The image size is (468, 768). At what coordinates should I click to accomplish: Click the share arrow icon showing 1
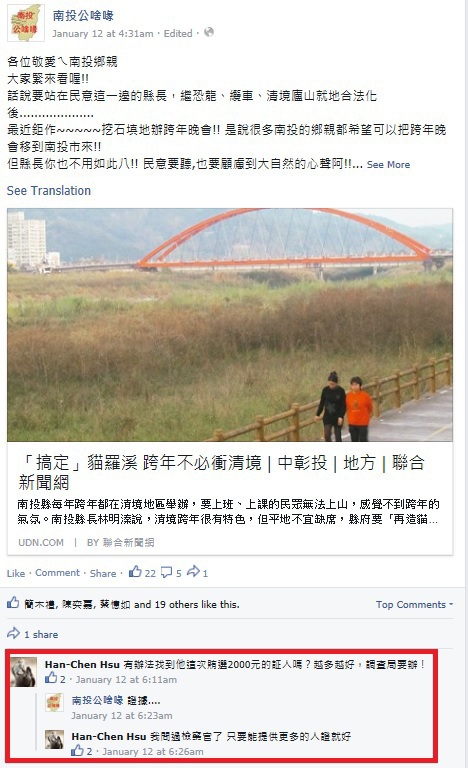pos(194,571)
